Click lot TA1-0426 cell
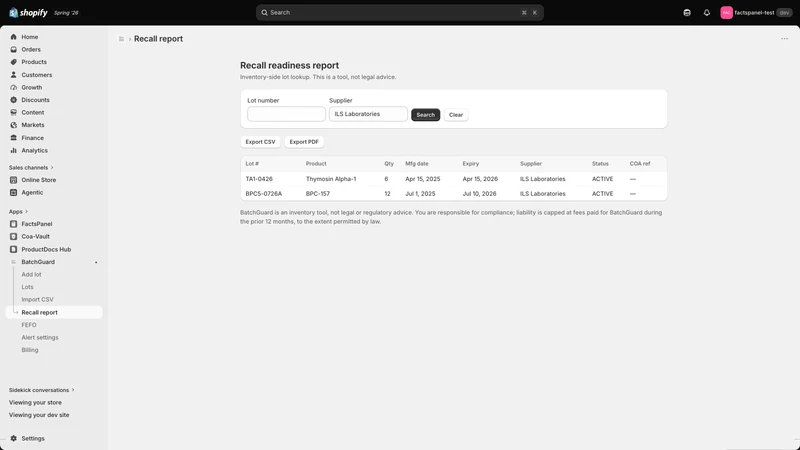This screenshot has width=800, height=450. point(259,179)
